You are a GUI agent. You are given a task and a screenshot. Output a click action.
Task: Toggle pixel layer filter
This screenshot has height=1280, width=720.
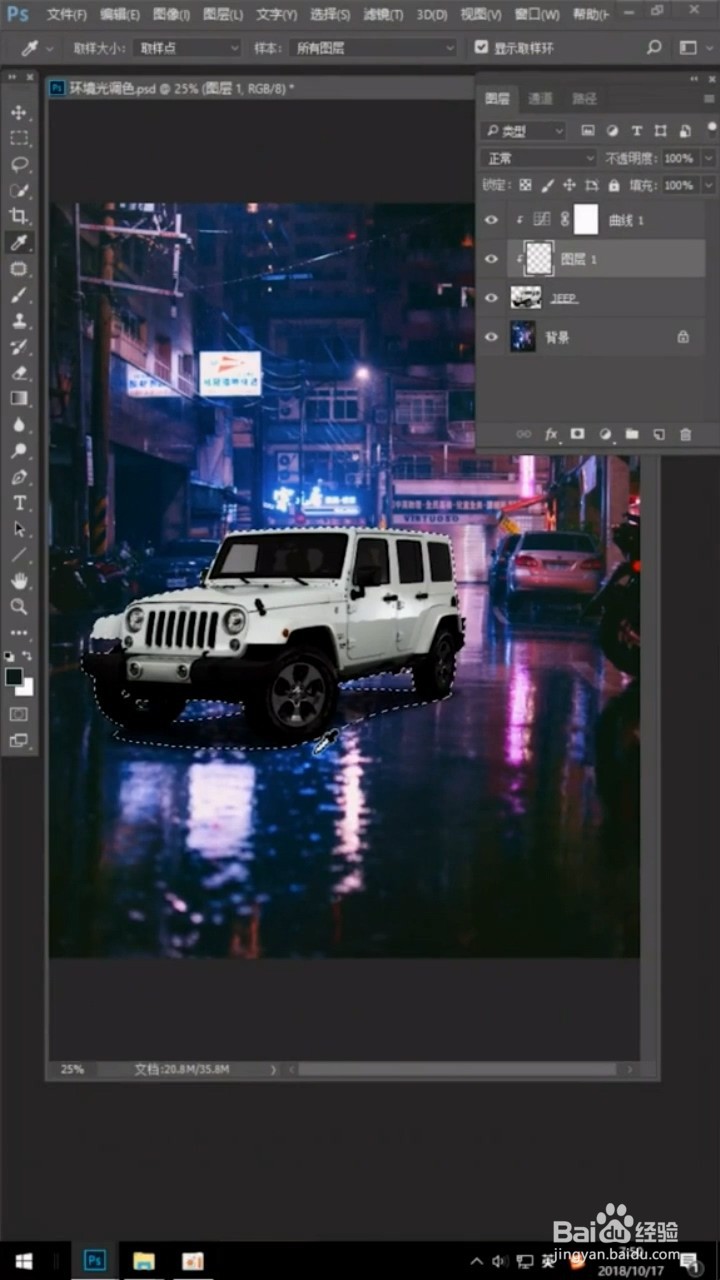[587, 131]
